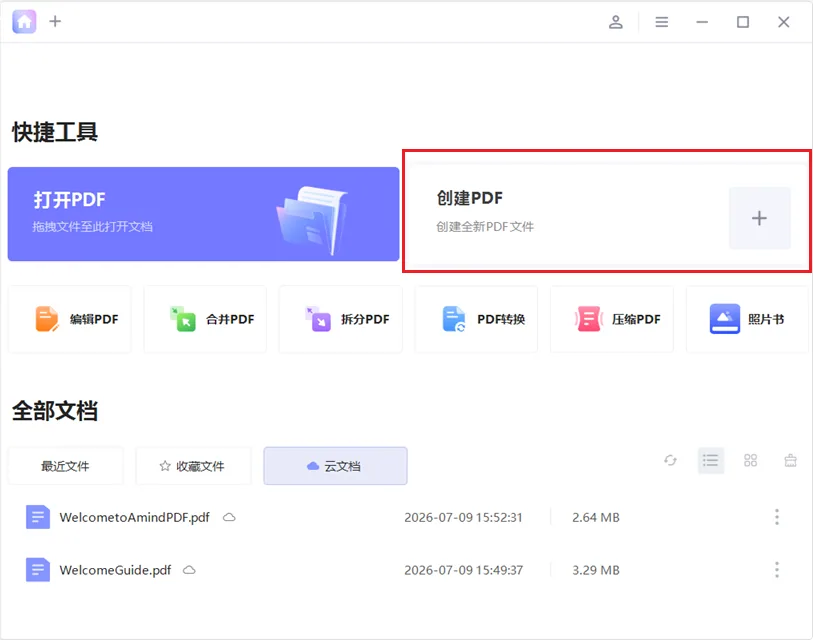The image size is (813, 640).
Task: Click the 创建全新PDF文件 subtitle
Action: click(485, 227)
